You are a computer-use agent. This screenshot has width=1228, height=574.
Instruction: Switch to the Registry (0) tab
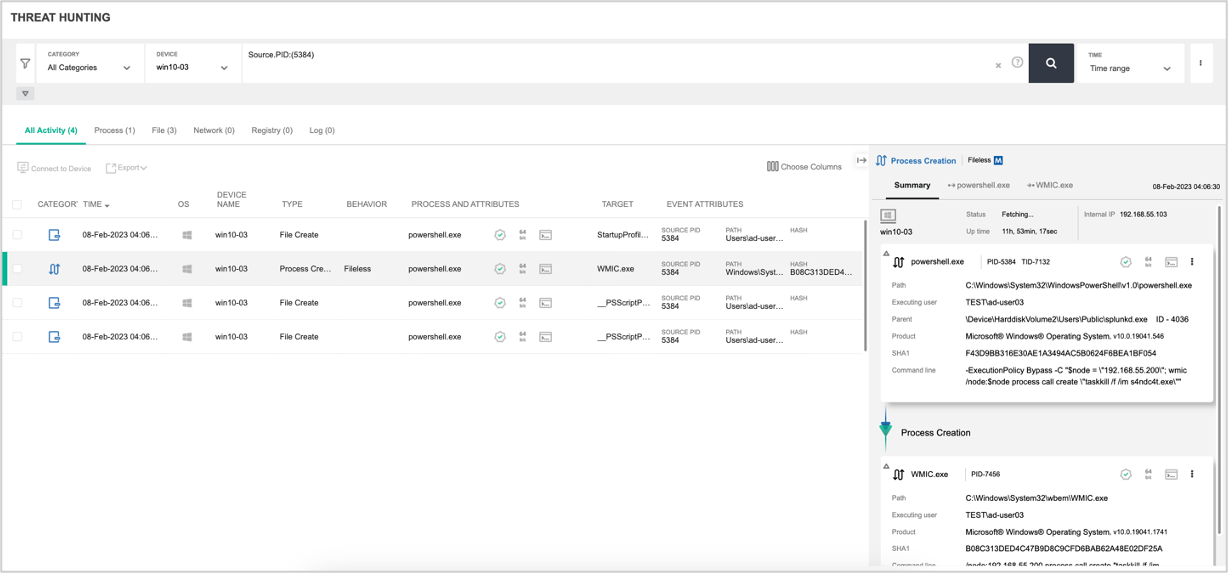tap(272, 131)
